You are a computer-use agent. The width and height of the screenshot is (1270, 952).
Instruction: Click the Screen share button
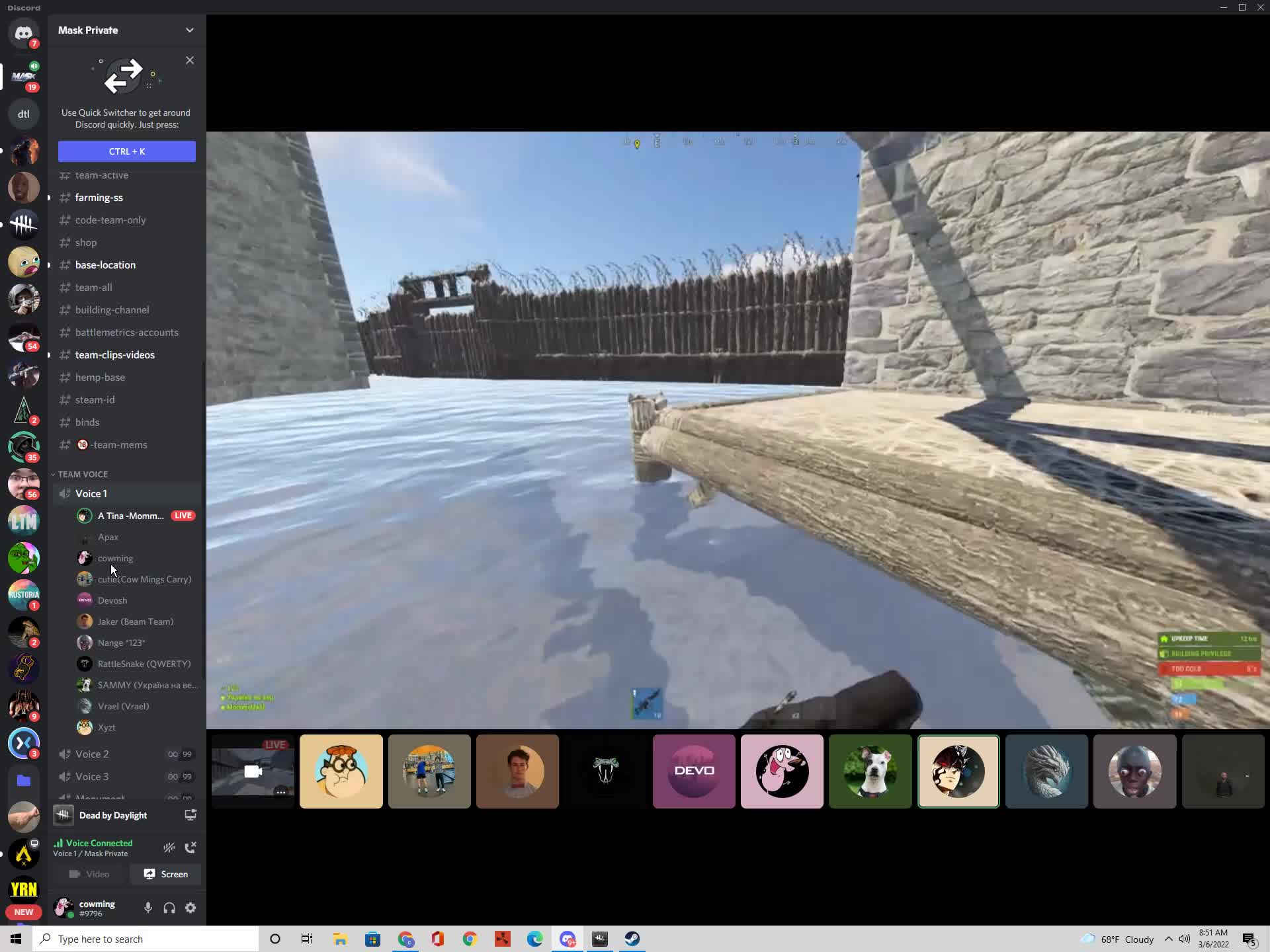tap(166, 874)
